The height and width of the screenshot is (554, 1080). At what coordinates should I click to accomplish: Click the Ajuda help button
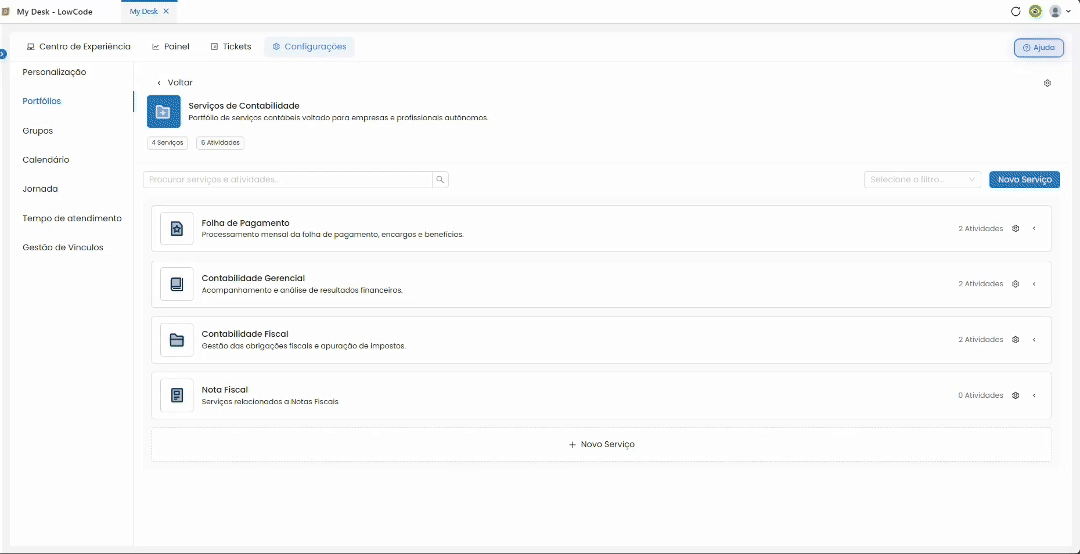coord(1039,48)
